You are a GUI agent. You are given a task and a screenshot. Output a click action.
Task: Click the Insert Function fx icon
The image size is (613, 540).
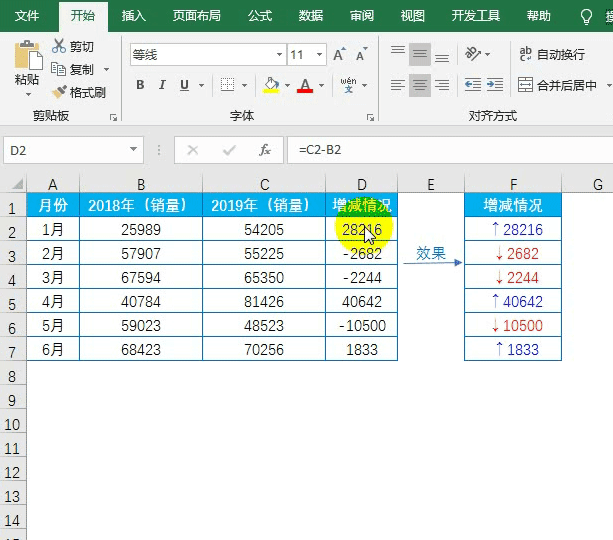coord(265,150)
